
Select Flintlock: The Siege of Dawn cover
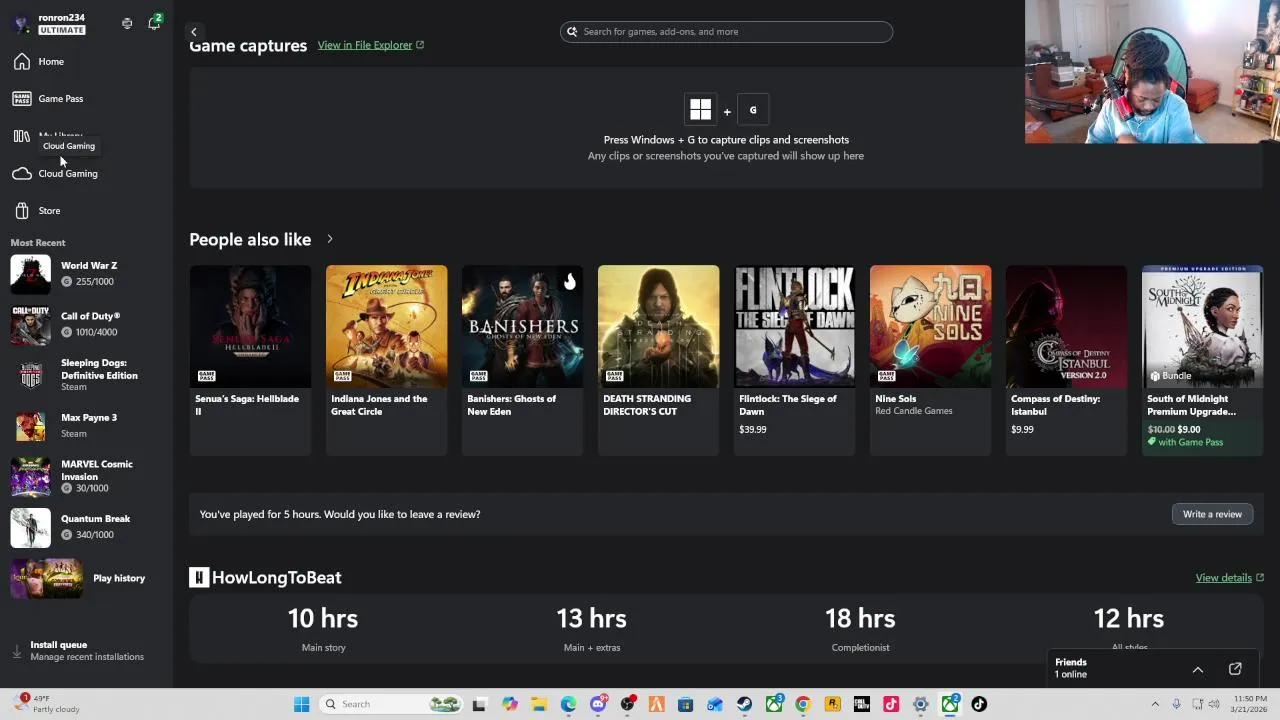click(795, 326)
